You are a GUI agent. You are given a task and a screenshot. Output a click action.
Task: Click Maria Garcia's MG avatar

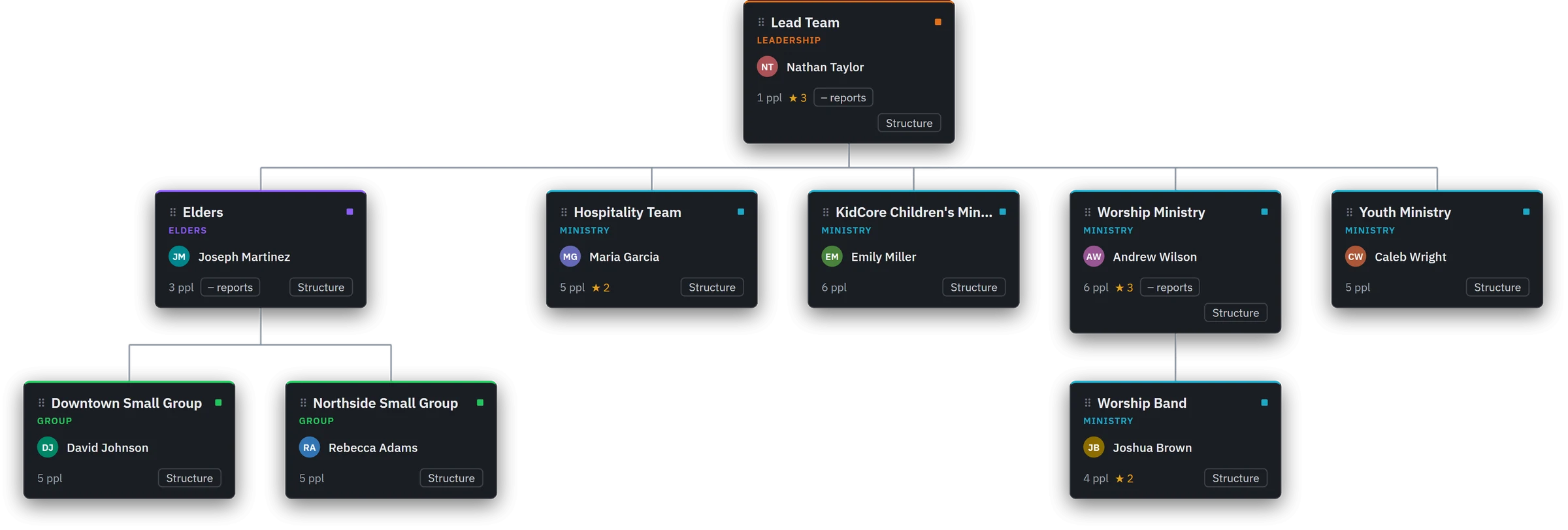(x=570, y=257)
